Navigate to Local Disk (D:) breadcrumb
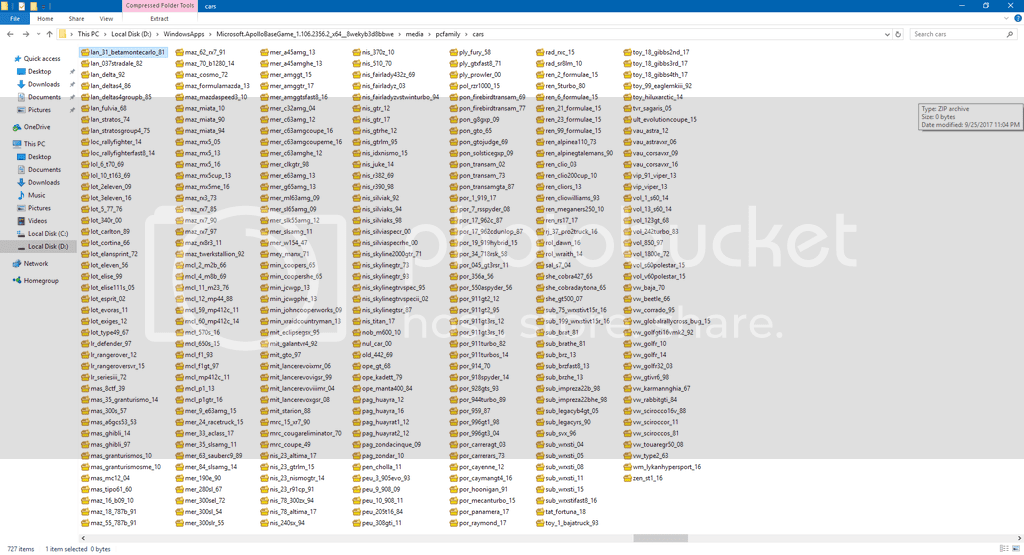The height and width of the screenshot is (555, 1024). [131, 34]
